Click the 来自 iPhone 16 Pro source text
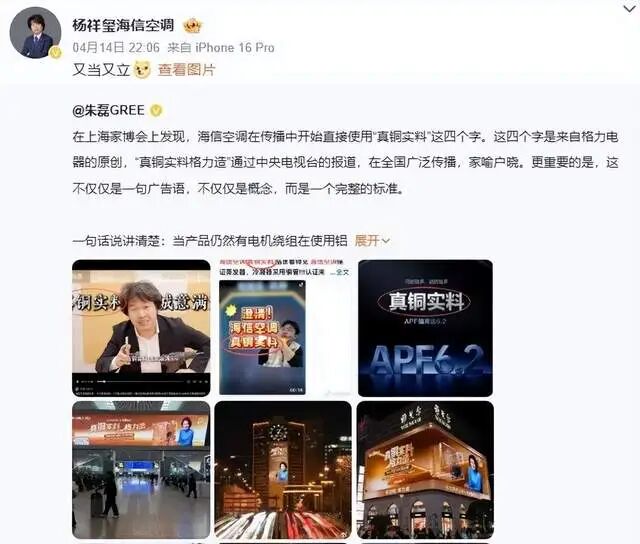The image size is (640, 544). point(221,47)
